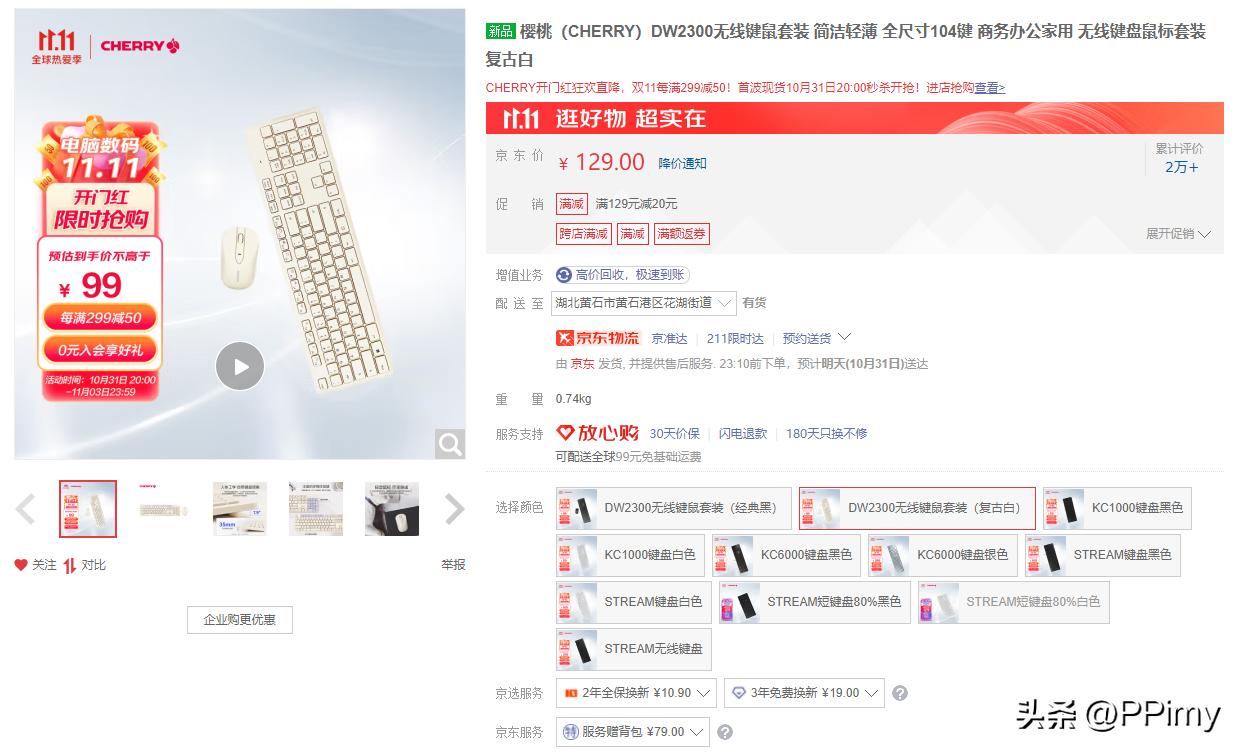The image size is (1242, 753).
Task: Click the help question mark beside 京选服务
Action: (x=900, y=693)
